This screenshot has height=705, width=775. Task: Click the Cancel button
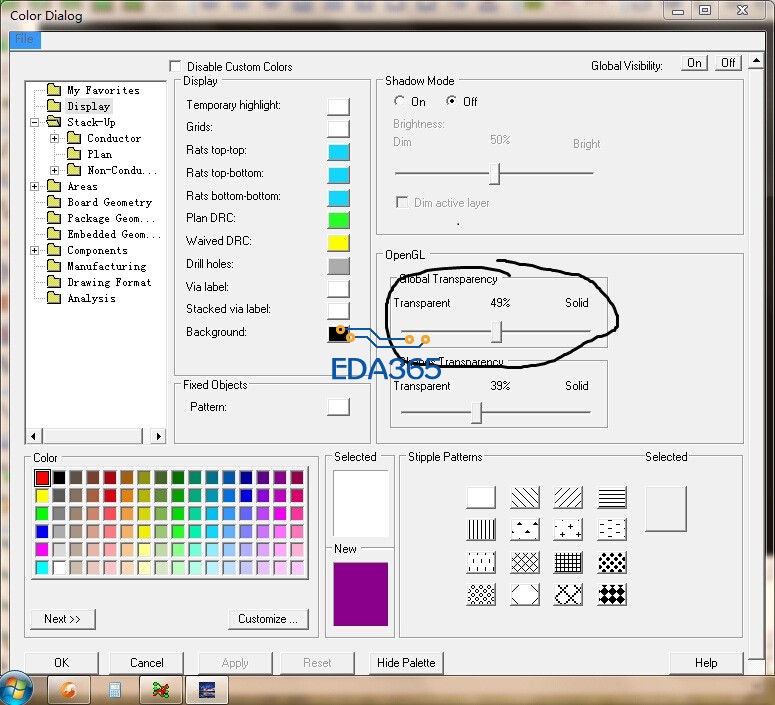pyautogui.click(x=147, y=663)
